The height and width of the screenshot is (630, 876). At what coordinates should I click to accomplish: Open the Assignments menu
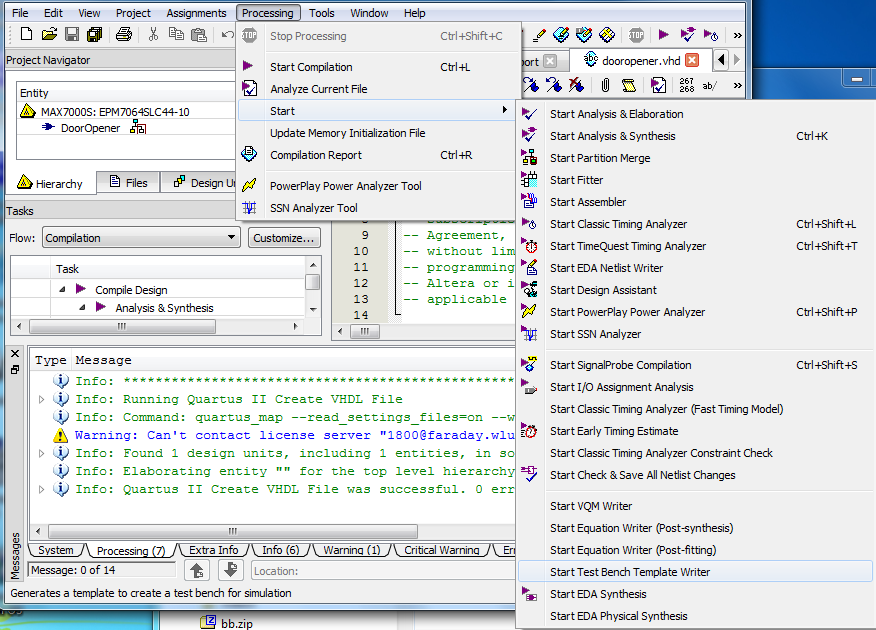196,13
